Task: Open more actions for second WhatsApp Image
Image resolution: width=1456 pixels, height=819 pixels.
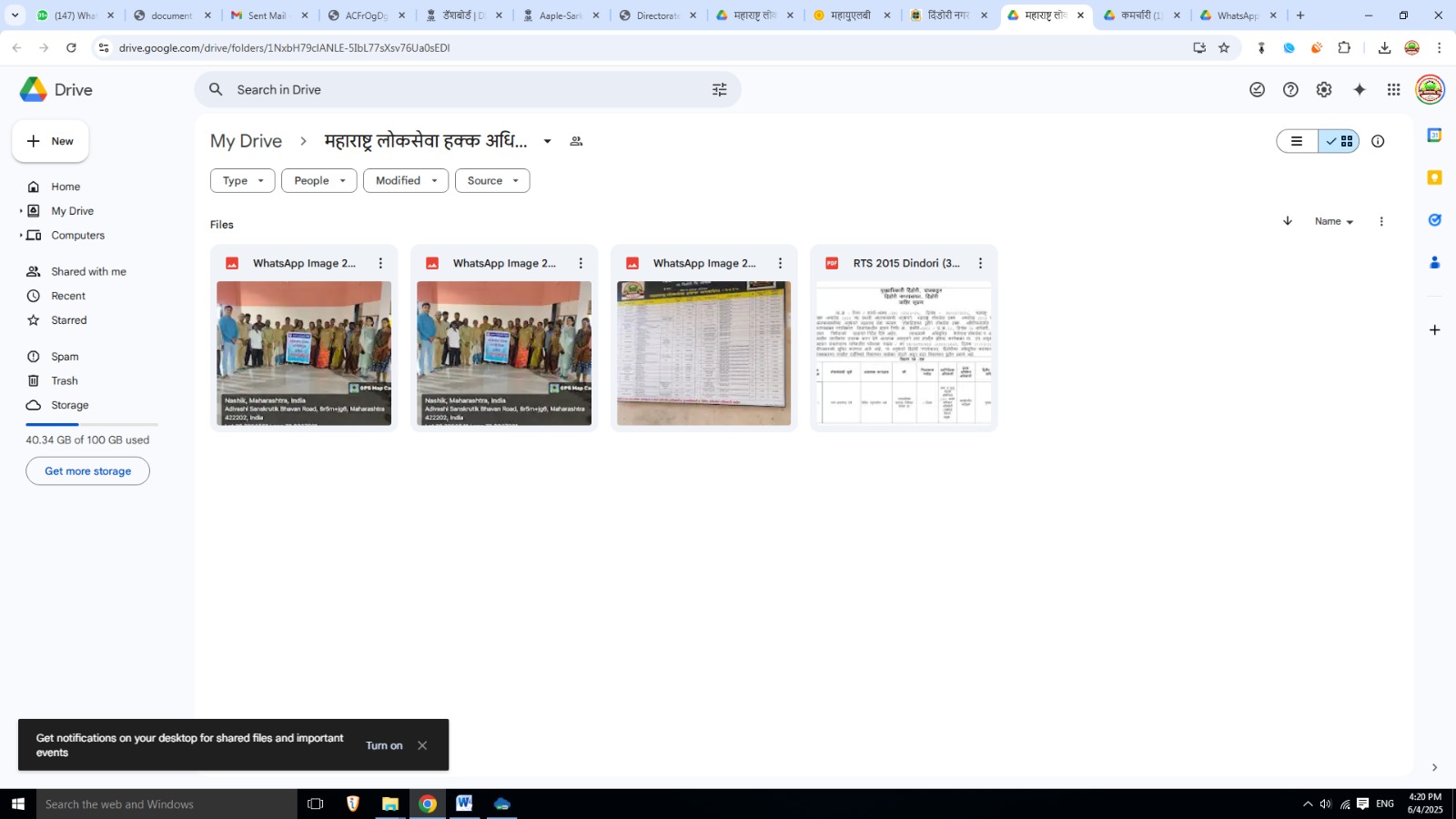Action: [x=581, y=263]
